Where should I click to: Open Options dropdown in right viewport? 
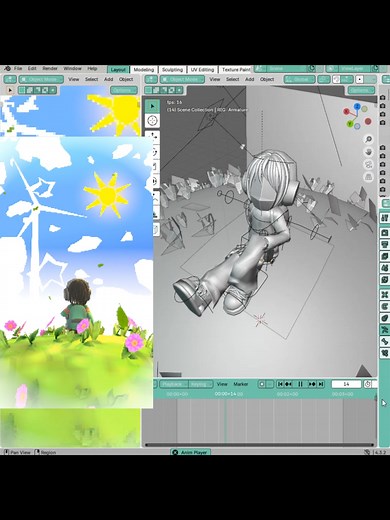(361, 90)
